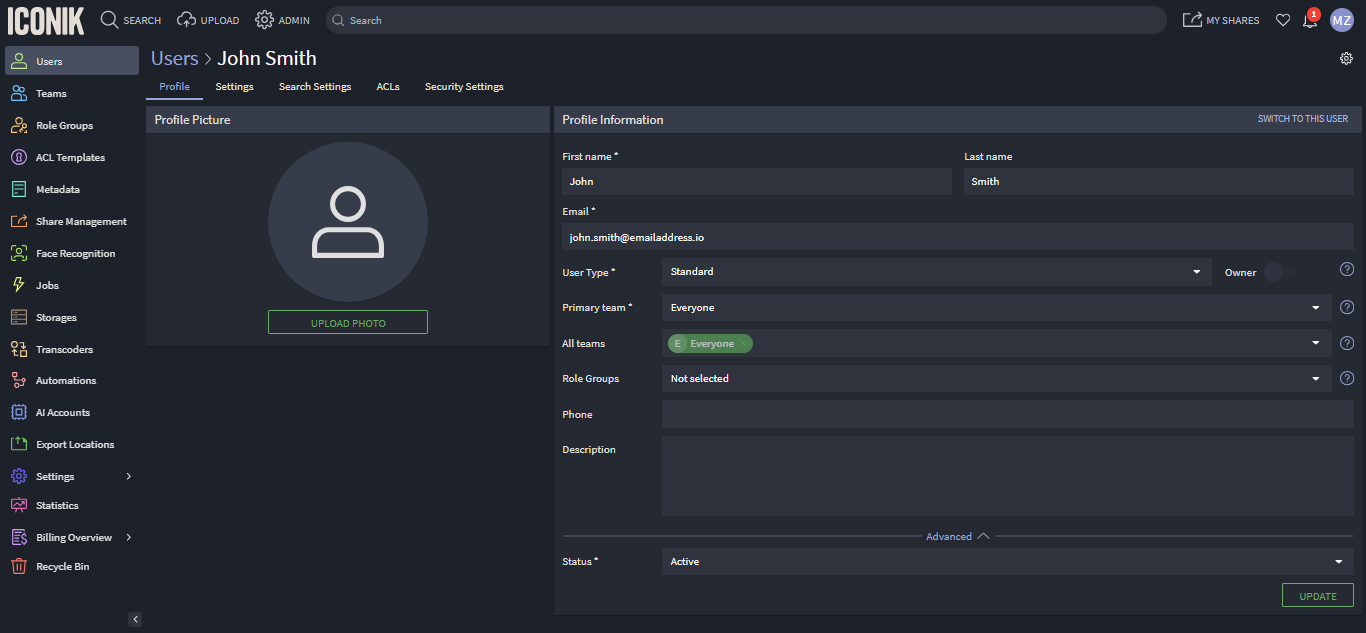Open the Recycle Bin
The image size is (1366, 633).
62,567
